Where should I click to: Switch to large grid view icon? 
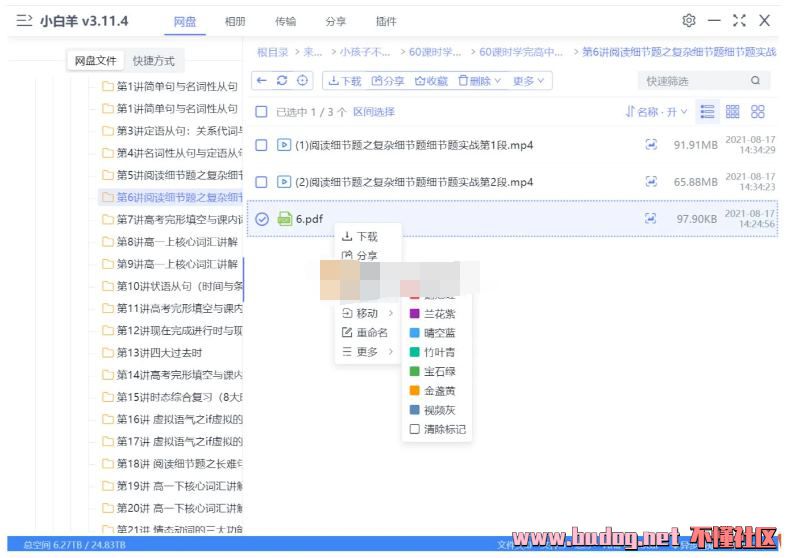758,112
